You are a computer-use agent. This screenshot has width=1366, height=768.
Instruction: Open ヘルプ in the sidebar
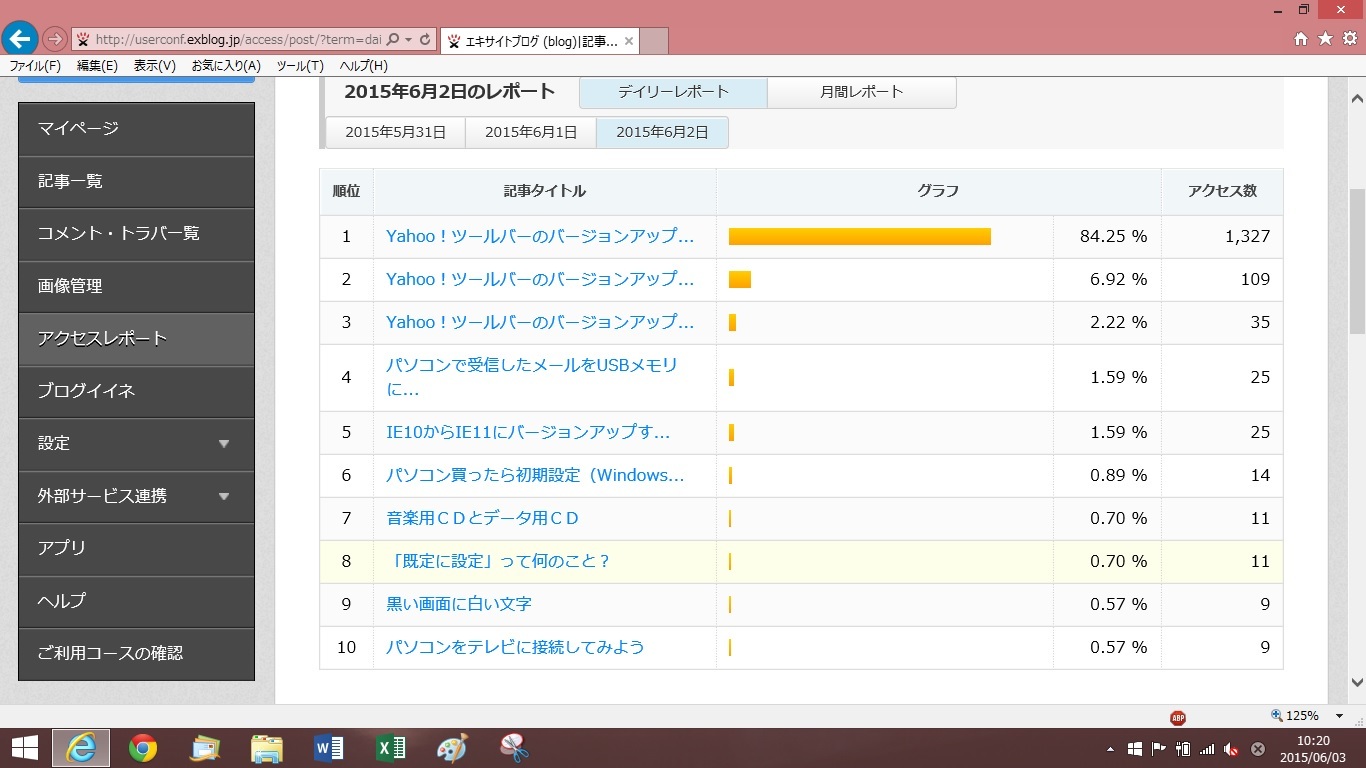click(136, 601)
